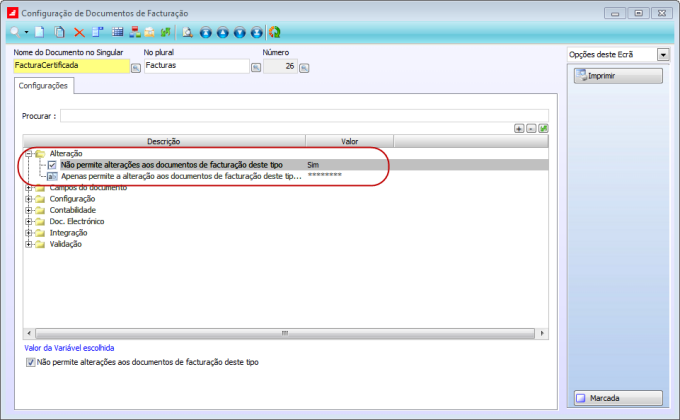Image resolution: width=680 pixels, height=420 pixels.
Task: Select the Doc. Electrónico tree item
Action: [77, 221]
